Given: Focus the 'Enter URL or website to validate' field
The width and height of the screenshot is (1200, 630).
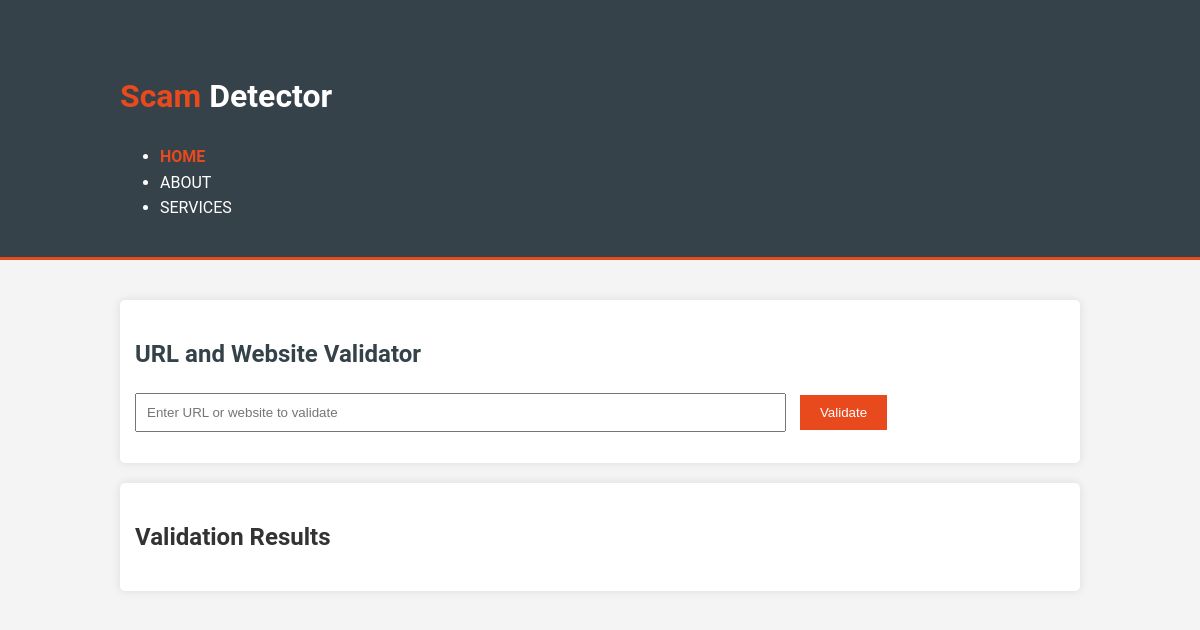Looking at the screenshot, I should [x=460, y=412].
